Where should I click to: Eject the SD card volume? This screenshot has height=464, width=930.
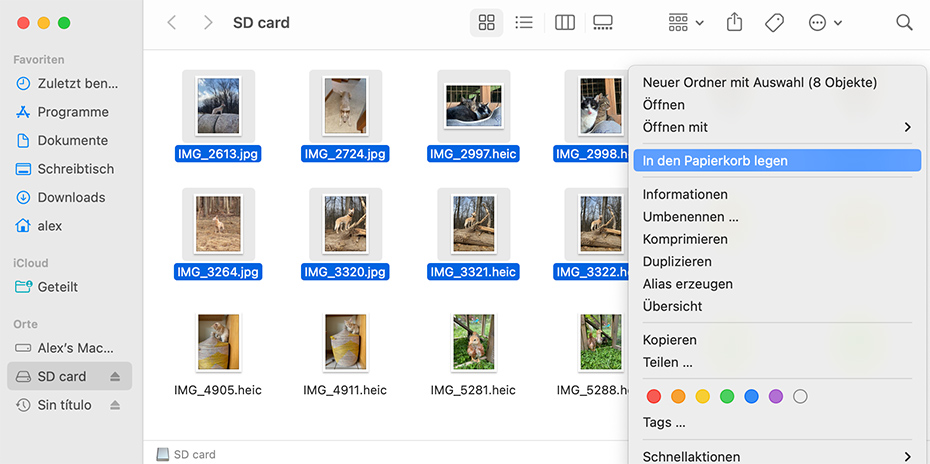click(115, 377)
